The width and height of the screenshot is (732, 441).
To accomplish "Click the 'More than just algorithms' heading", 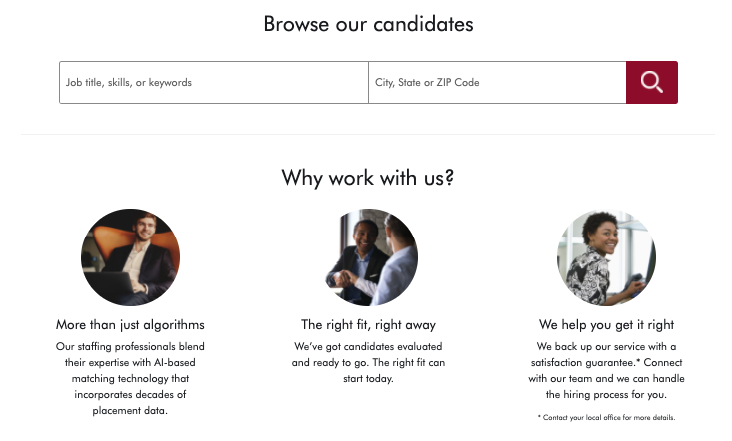I will coord(130,325).
